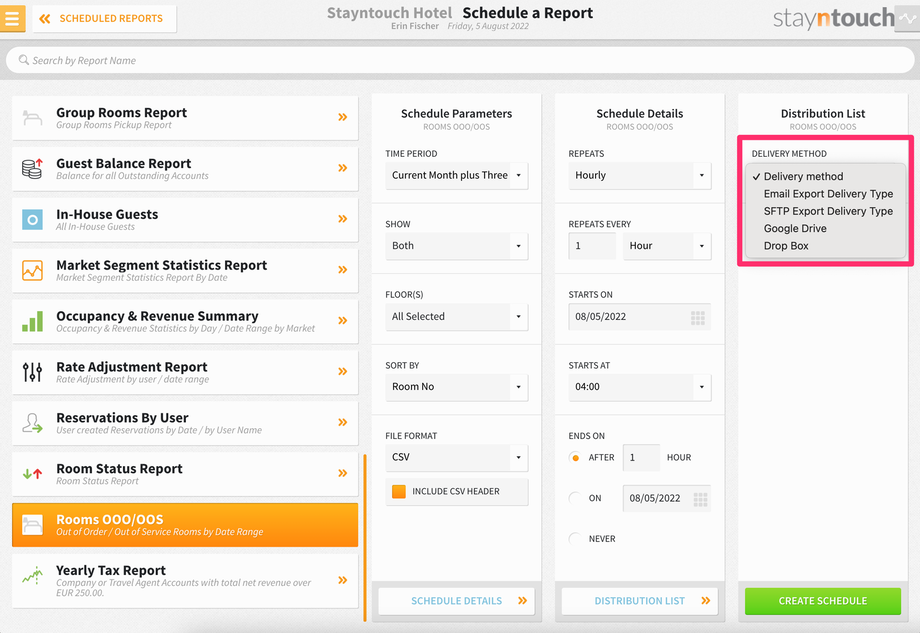Open the Show dropdown set to Both

click(x=456, y=246)
